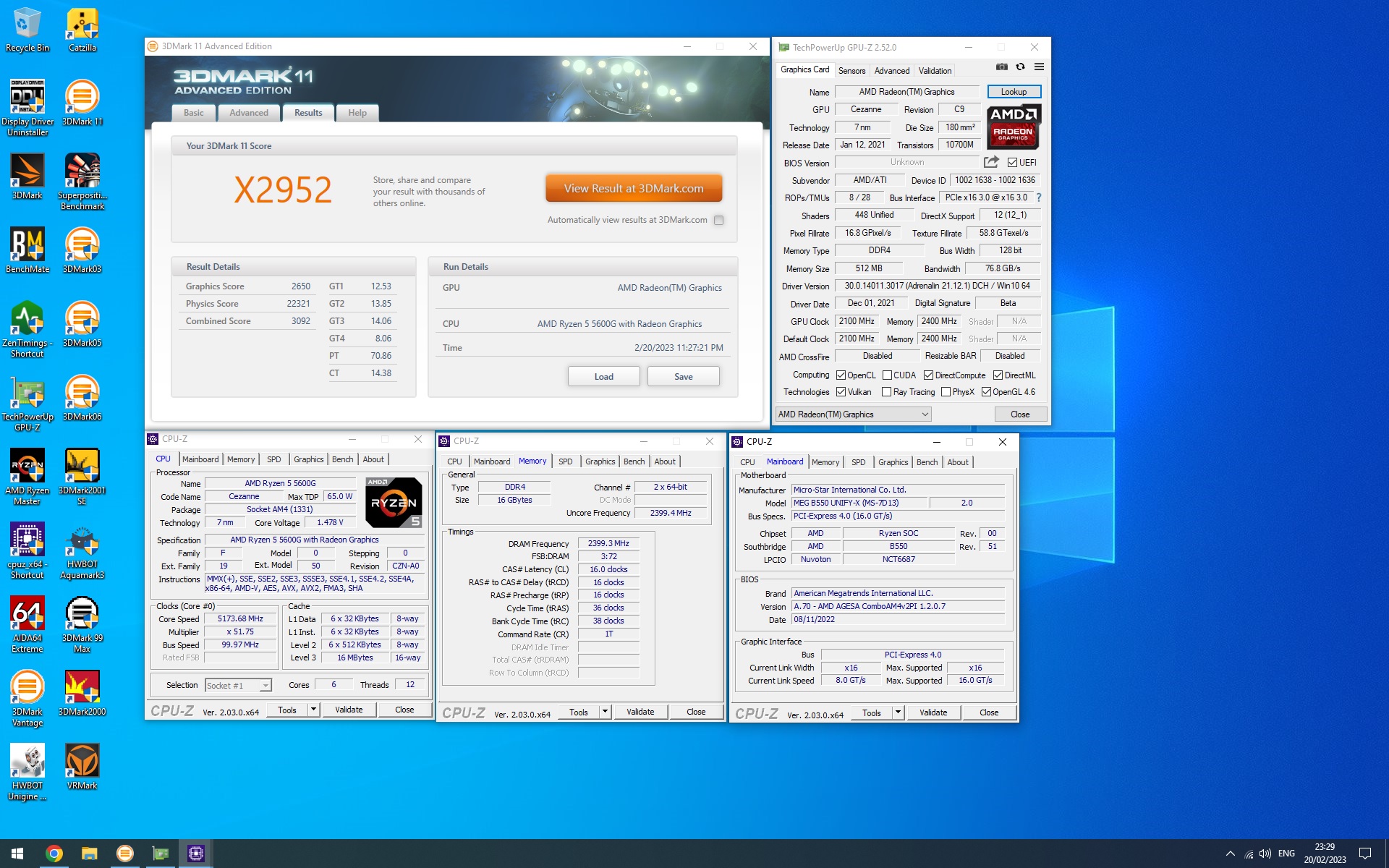Open File Explorer from taskbar

(89, 854)
